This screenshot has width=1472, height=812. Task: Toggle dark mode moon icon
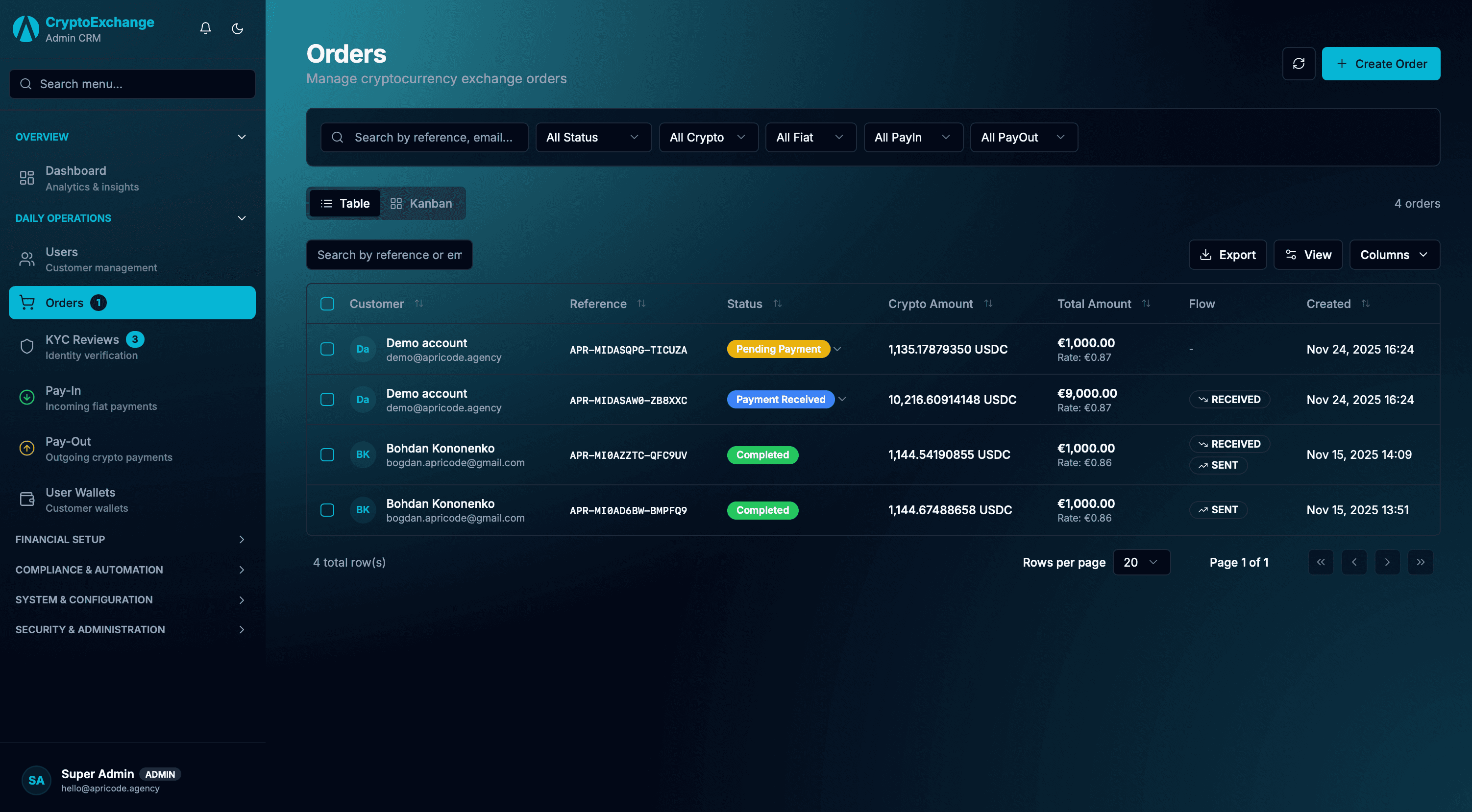pyautogui.click(x=237, y=28)
